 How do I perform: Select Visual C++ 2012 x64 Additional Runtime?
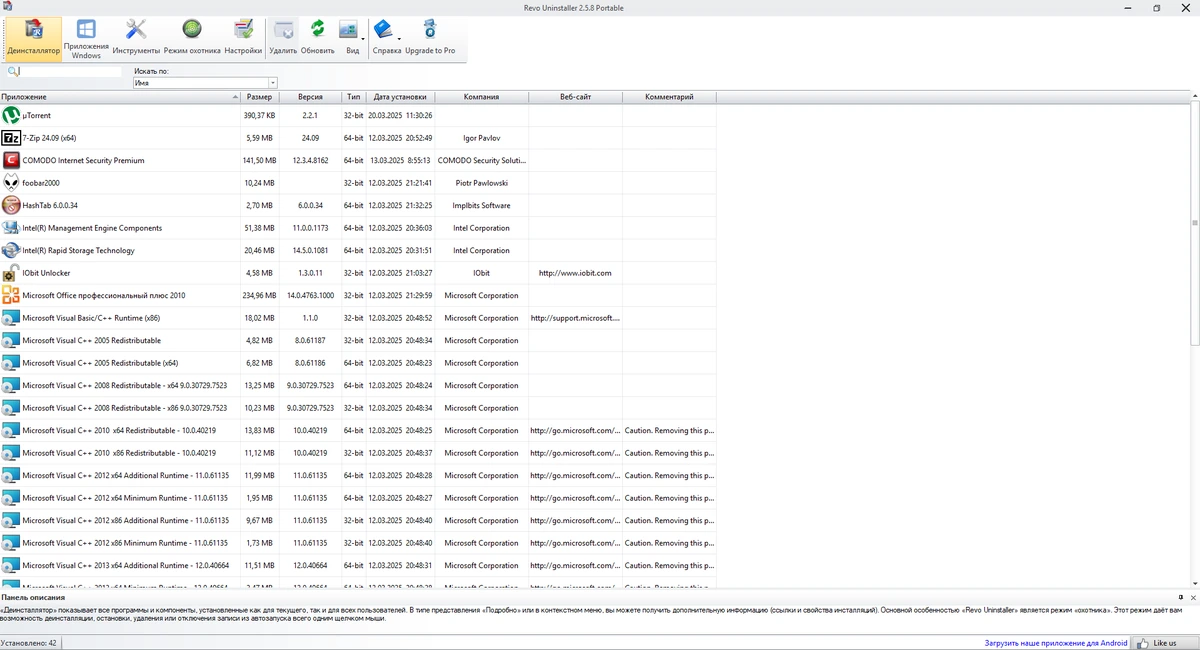(x=358, y=476)
